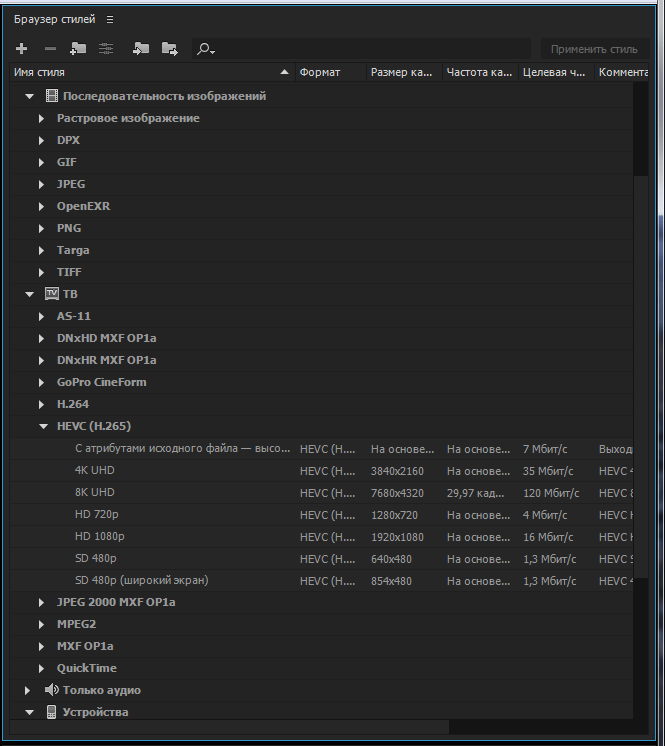
Task: Select the С атрибутами исходного файла preset
Action: (182, 448)
